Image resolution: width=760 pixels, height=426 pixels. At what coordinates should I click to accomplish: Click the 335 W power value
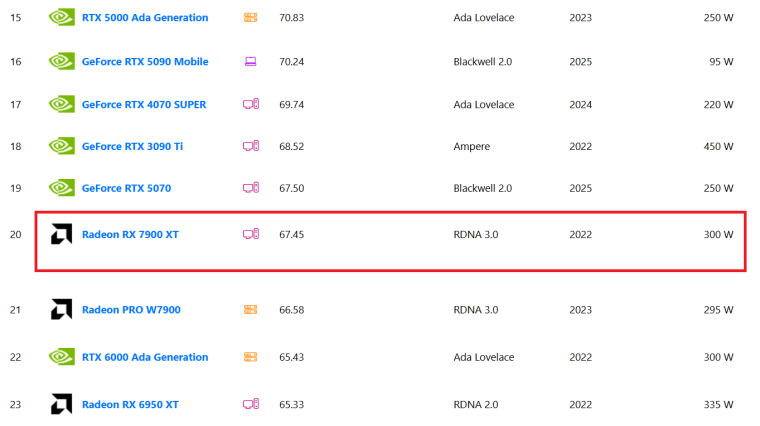[x=718, y=405]
